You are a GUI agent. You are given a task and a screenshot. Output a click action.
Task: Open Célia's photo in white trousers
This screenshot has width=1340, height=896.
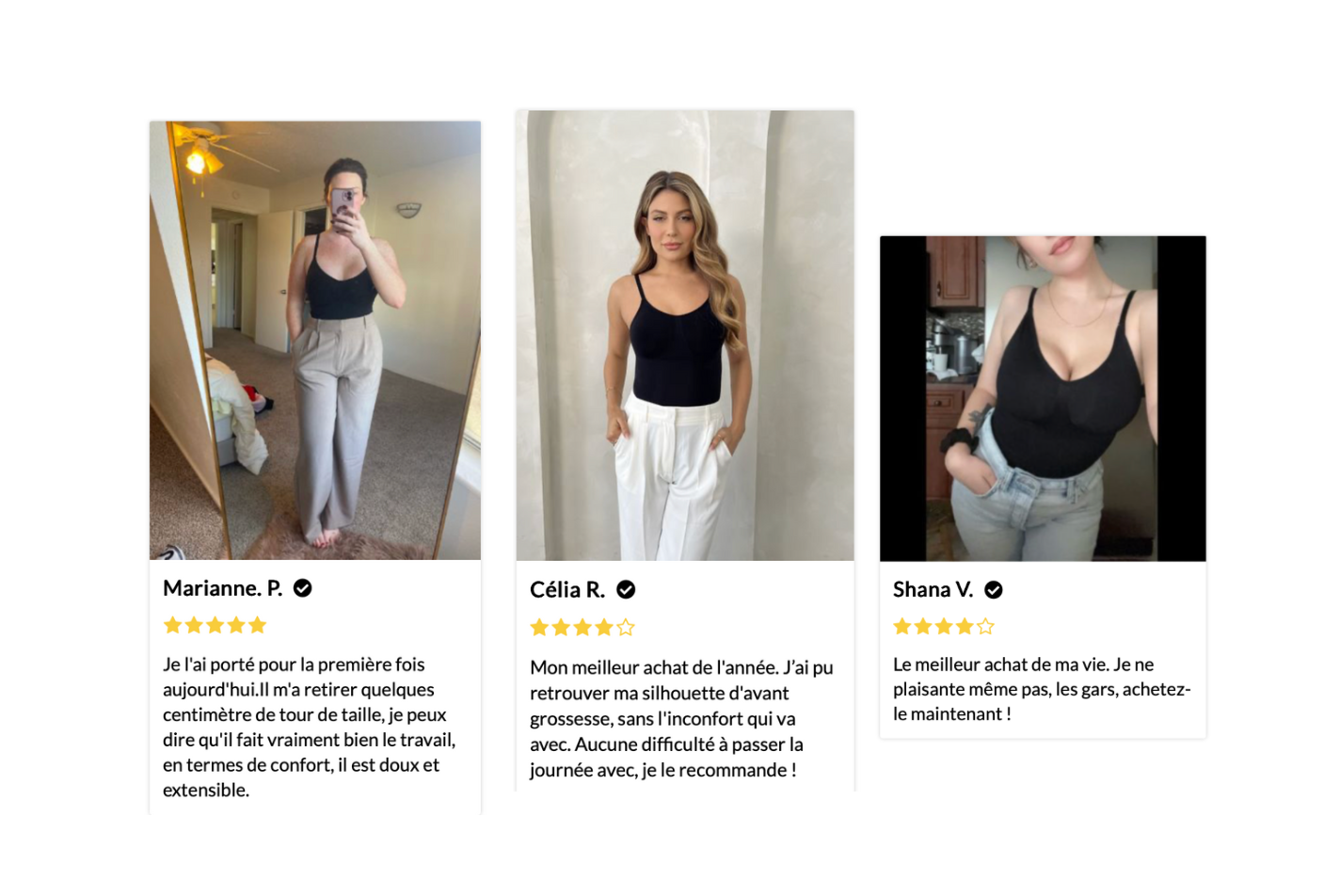point(685,336)
